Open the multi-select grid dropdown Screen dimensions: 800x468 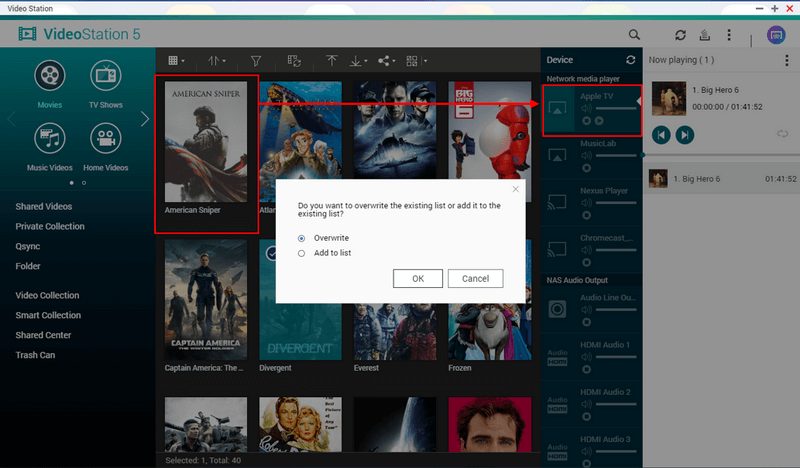click(416, 61)
